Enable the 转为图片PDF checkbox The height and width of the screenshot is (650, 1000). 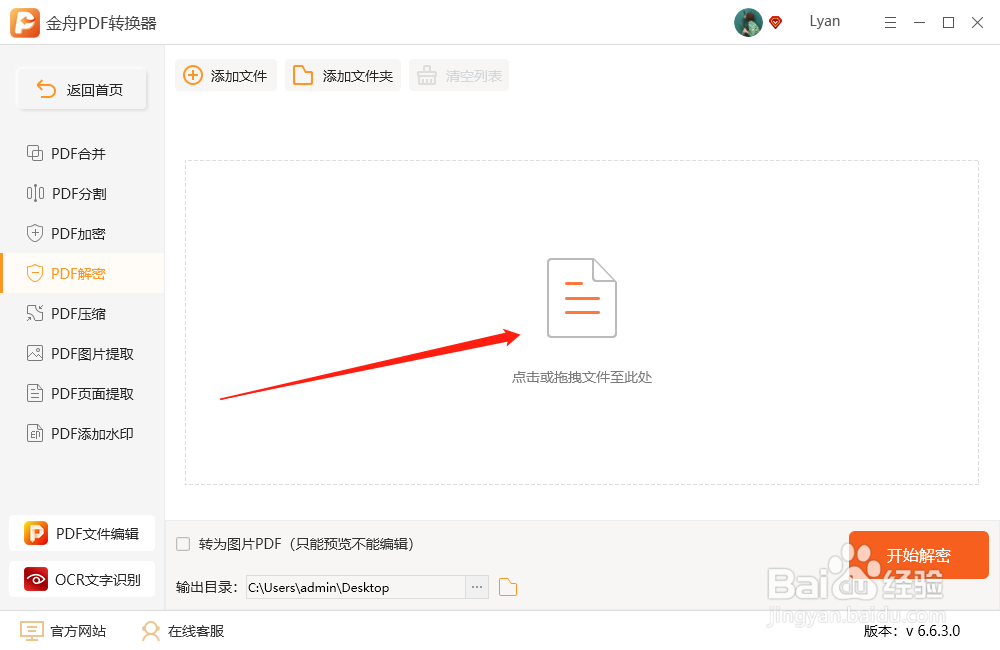point(183,543)
